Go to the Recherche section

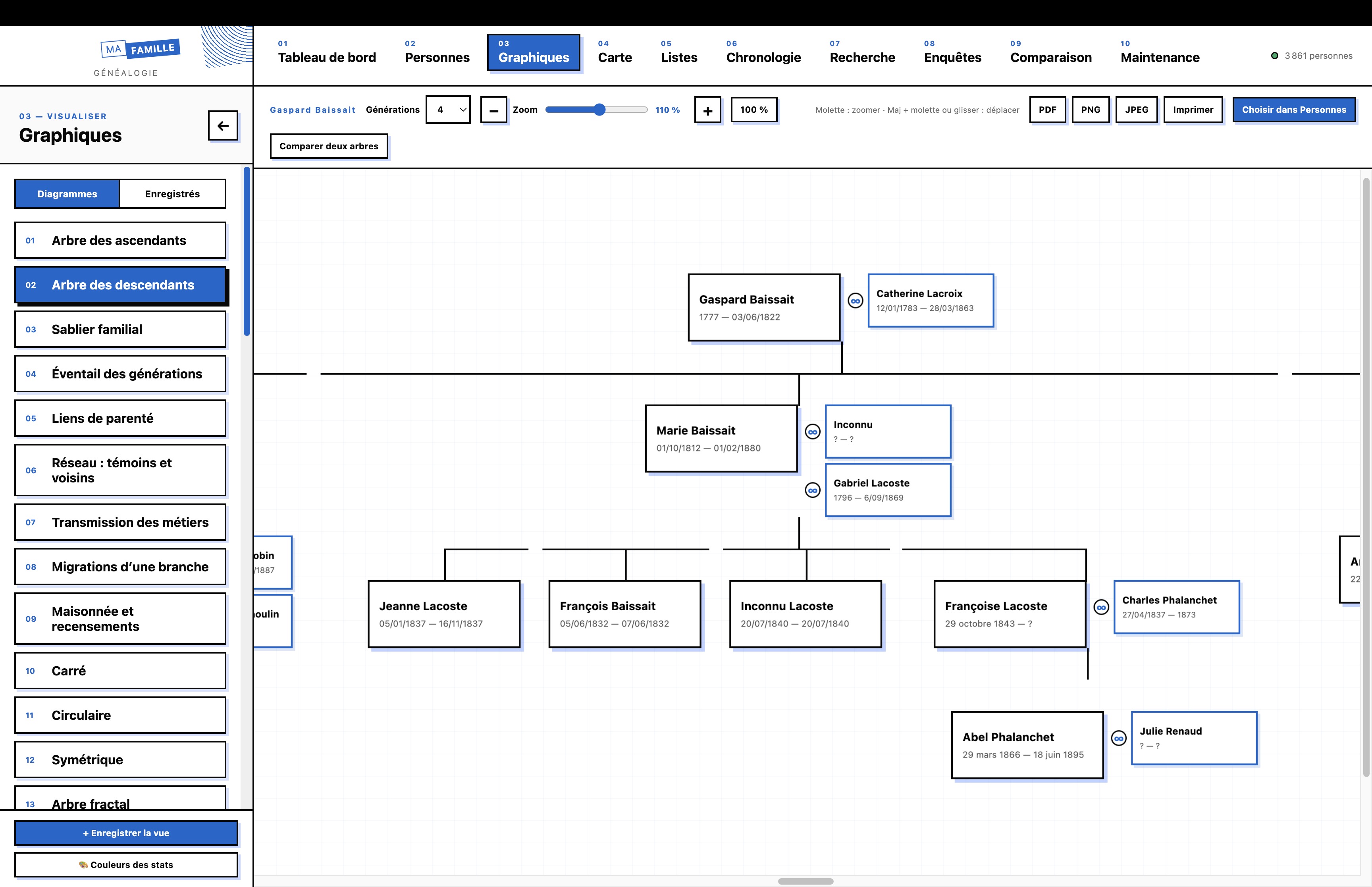862,52
